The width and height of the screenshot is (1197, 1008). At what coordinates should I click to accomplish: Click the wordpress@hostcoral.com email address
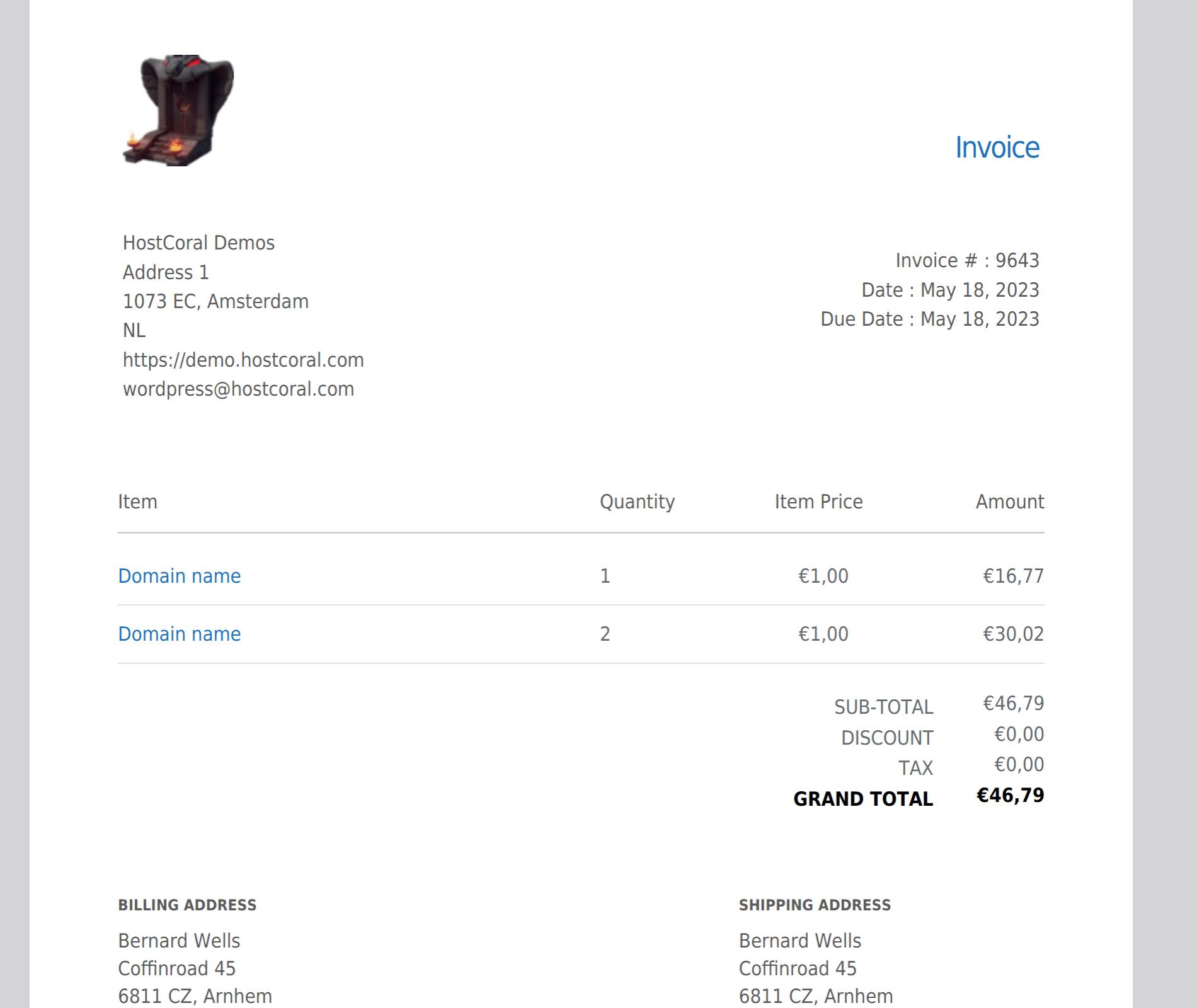[238, 389]
